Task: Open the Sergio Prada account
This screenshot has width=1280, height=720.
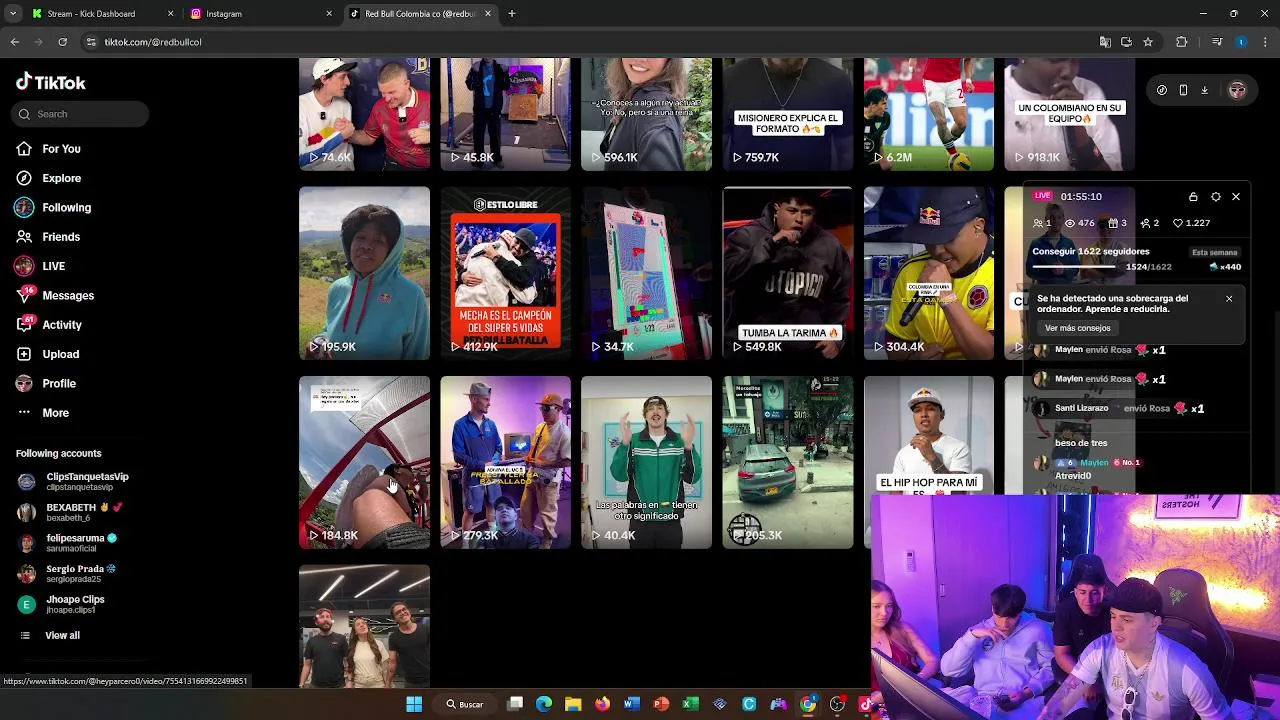Action: point(66,574)
